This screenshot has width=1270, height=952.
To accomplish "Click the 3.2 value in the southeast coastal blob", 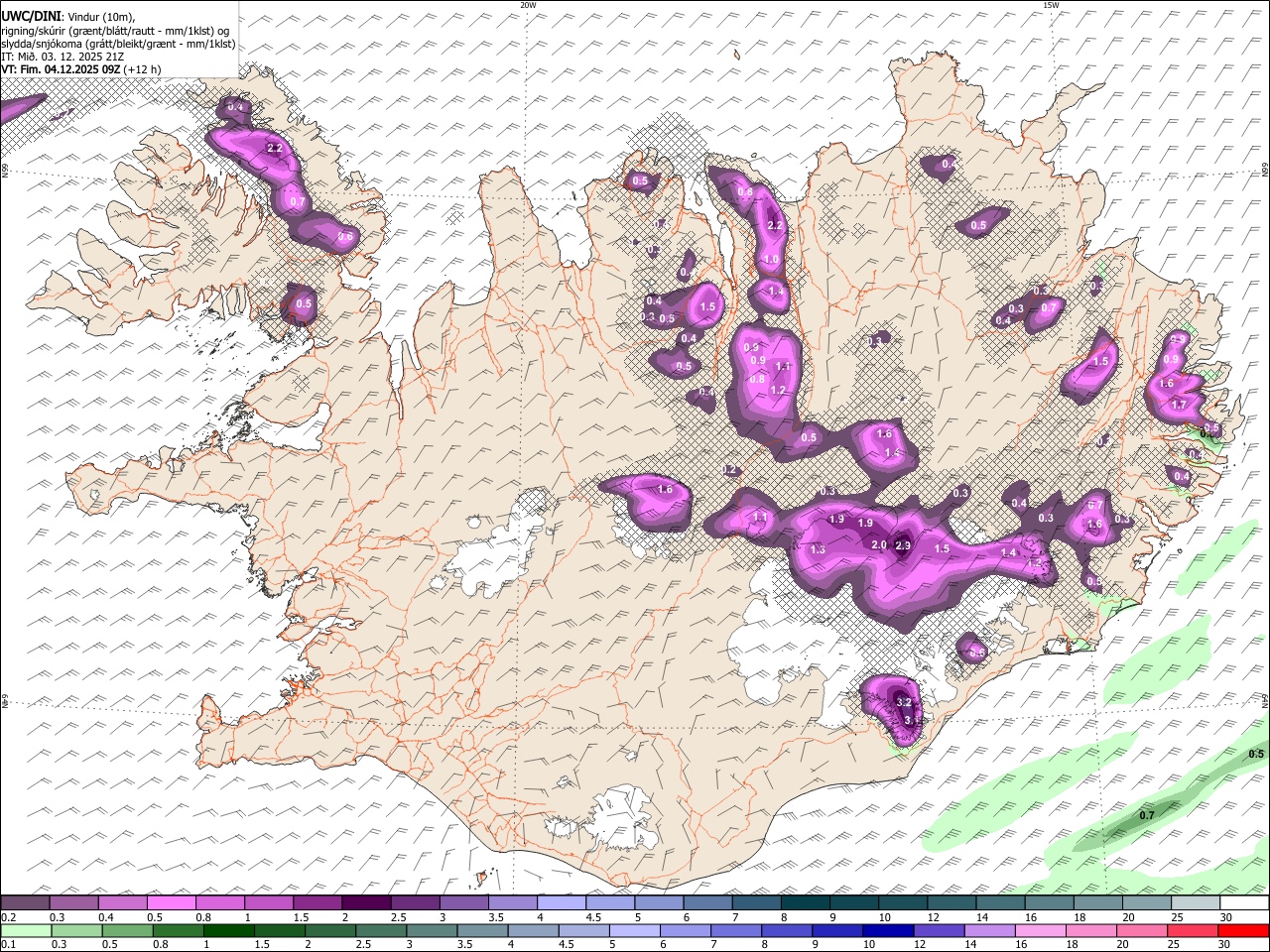I will point(904,702).
